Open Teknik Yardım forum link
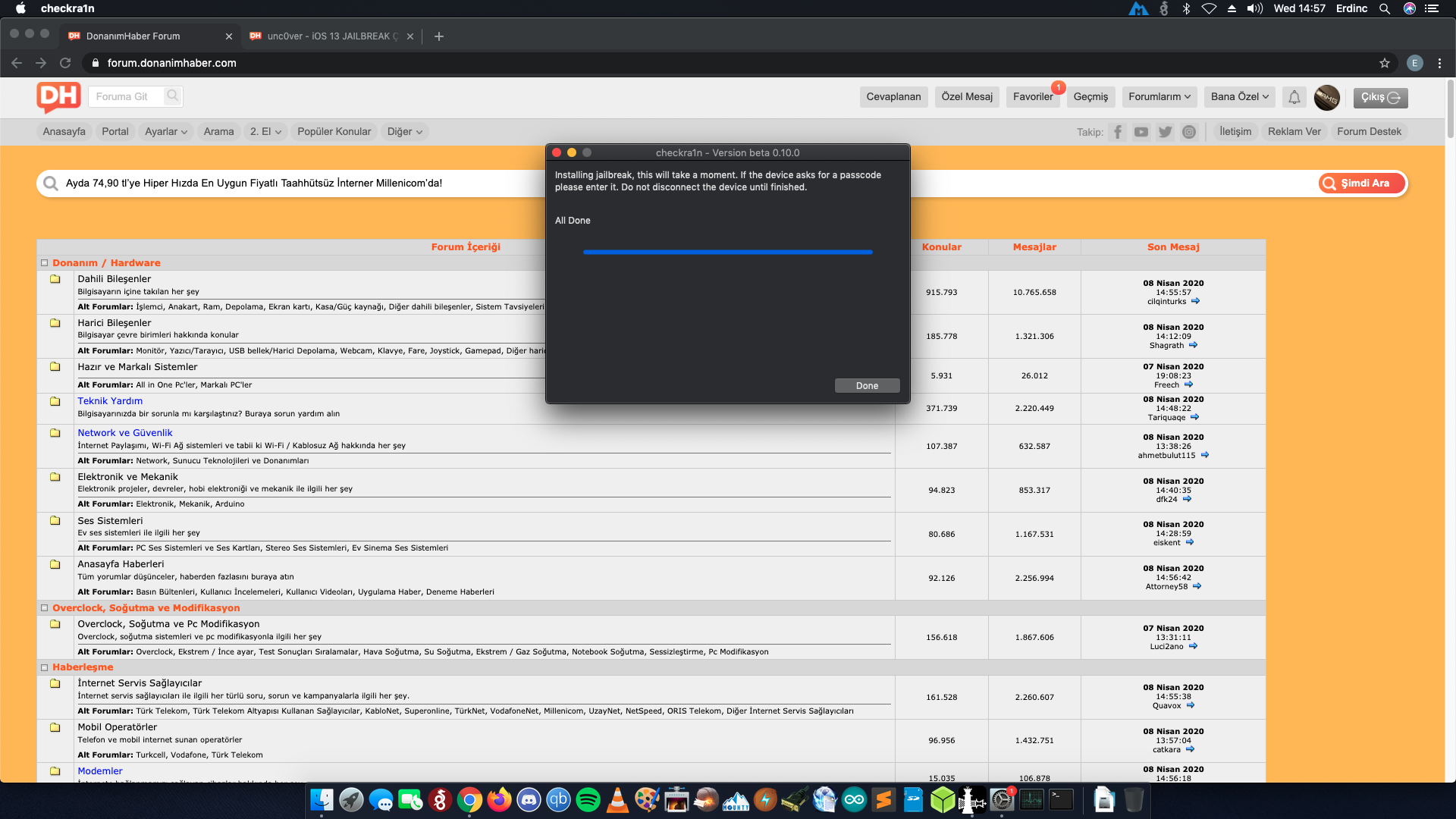Screen dimensions: 1456x819 point(110,401)
